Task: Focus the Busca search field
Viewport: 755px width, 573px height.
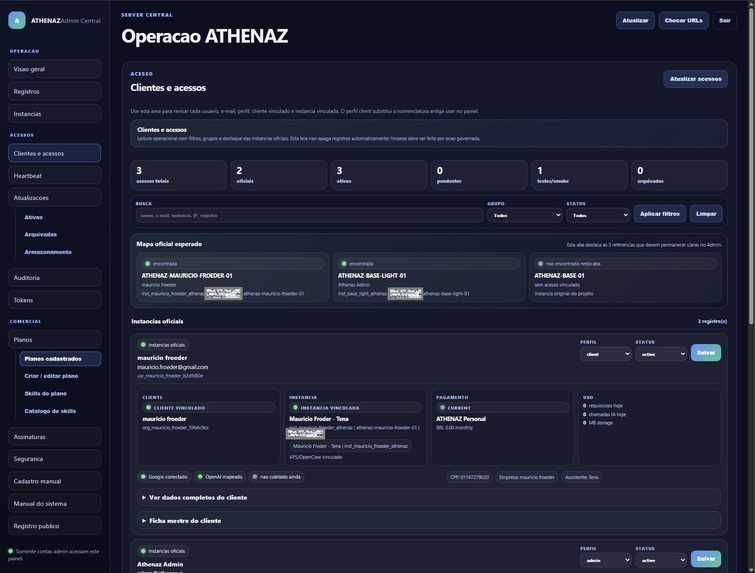Action: tap(310, 215)
